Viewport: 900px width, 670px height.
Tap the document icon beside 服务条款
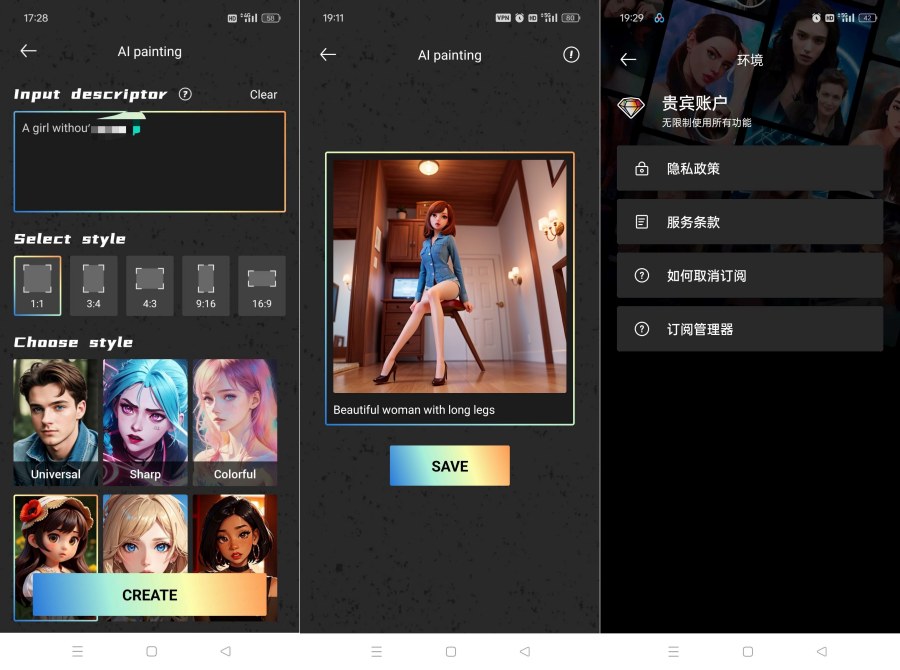pyautogui.click(x=640, y=221)
